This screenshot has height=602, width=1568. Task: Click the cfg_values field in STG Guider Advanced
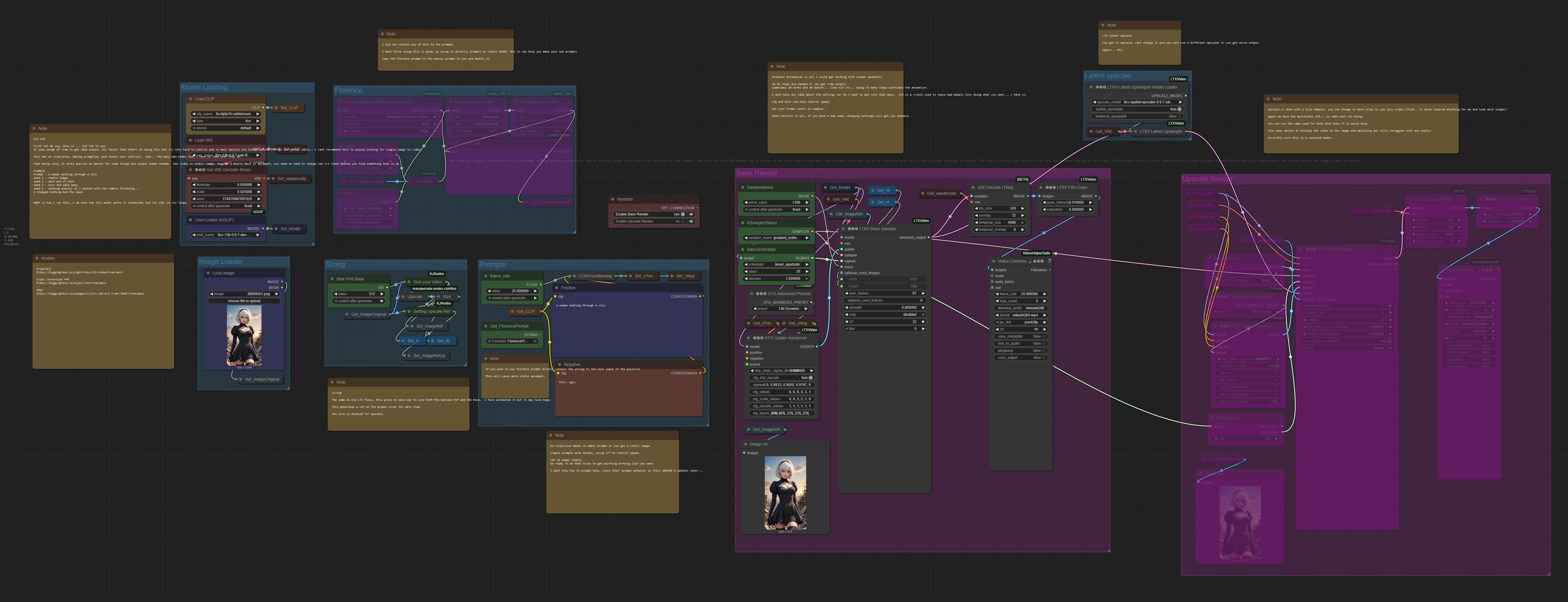click(782, 392)
